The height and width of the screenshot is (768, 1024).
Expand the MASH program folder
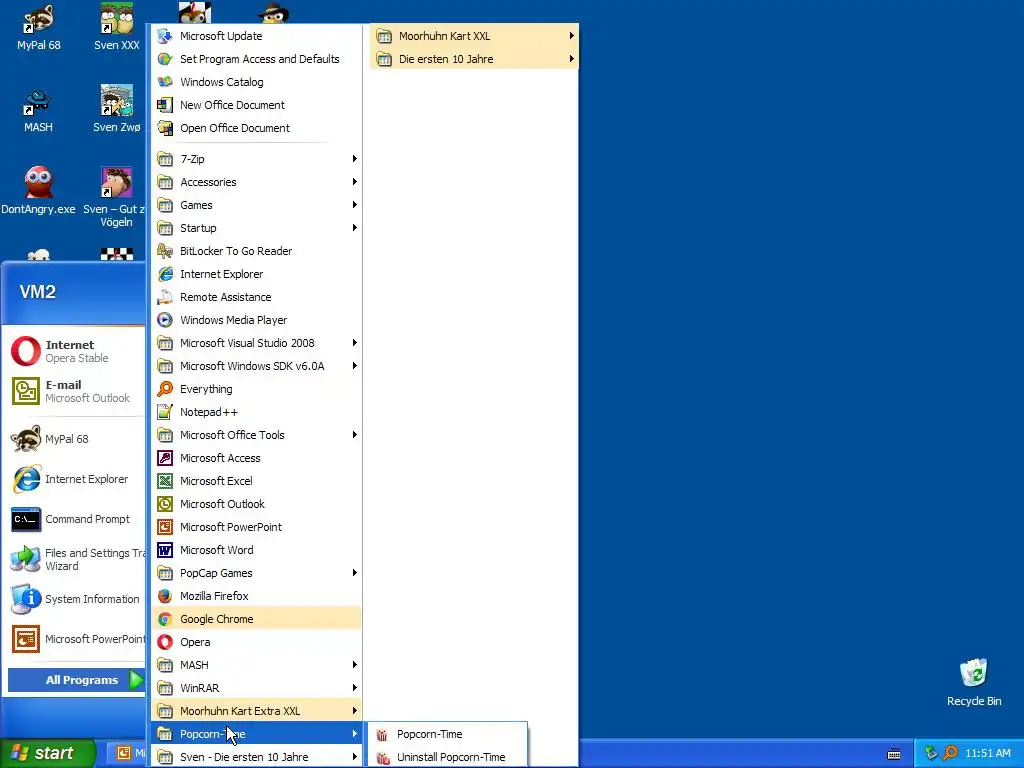(257, 665)
